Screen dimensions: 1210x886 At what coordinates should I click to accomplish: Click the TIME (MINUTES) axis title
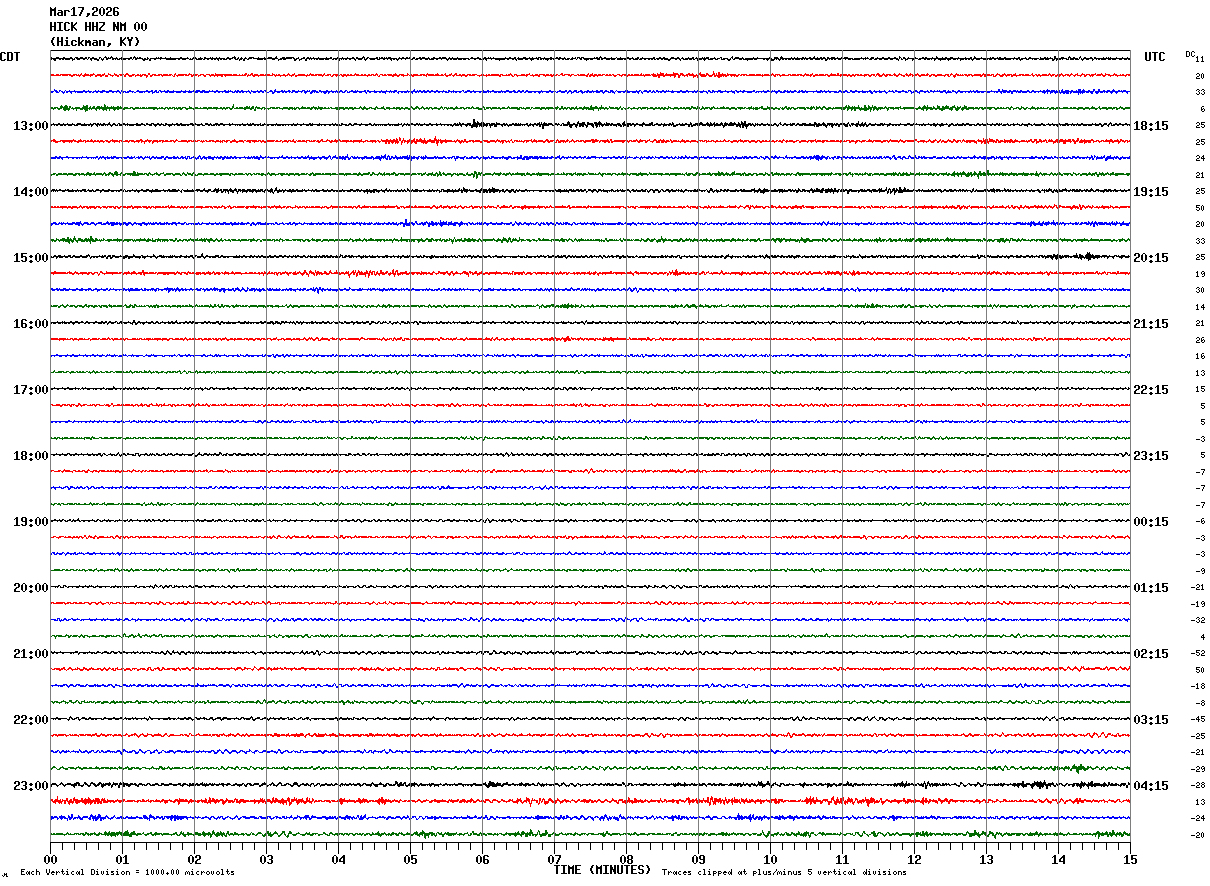pyautogui.click(x=602, y=870)
